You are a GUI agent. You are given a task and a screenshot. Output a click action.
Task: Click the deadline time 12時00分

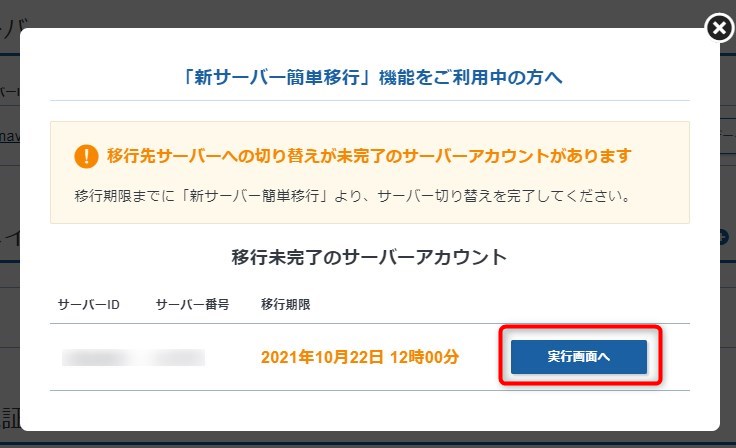[424, 357]
